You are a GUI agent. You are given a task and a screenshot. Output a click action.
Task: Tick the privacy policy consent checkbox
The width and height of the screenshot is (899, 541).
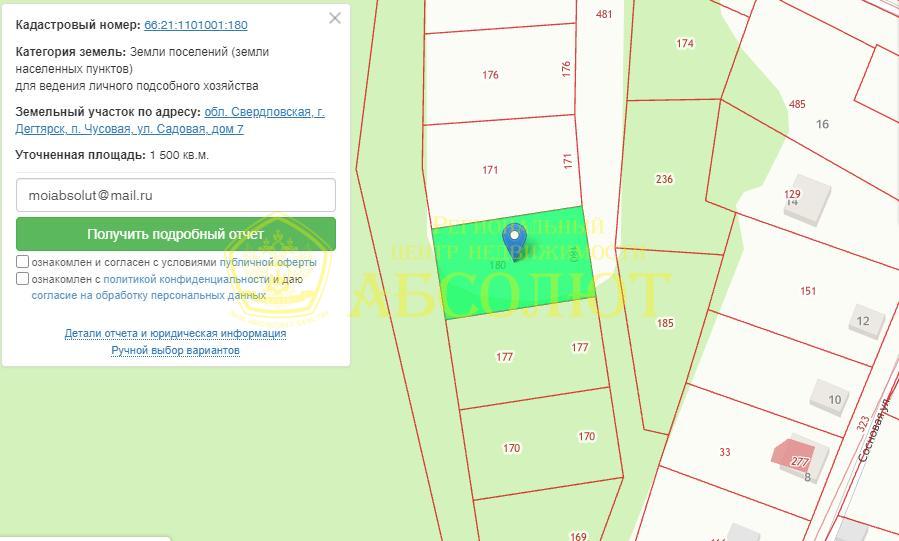click(x=22, y=279)
